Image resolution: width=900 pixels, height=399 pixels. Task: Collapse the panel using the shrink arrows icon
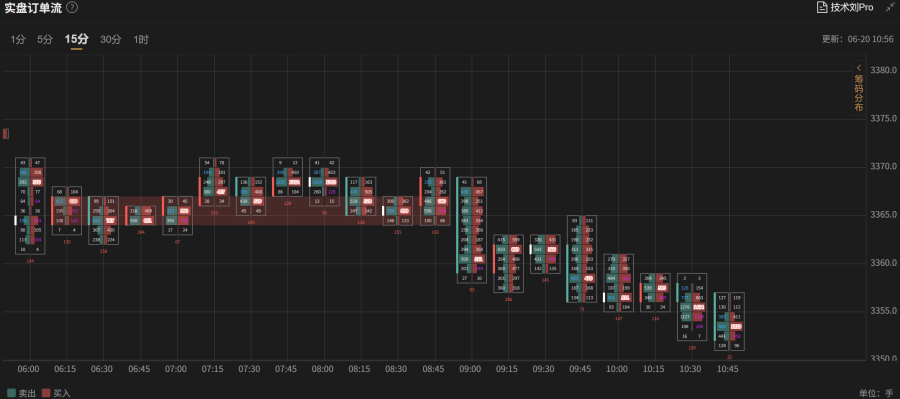click(x=889, y=7)
